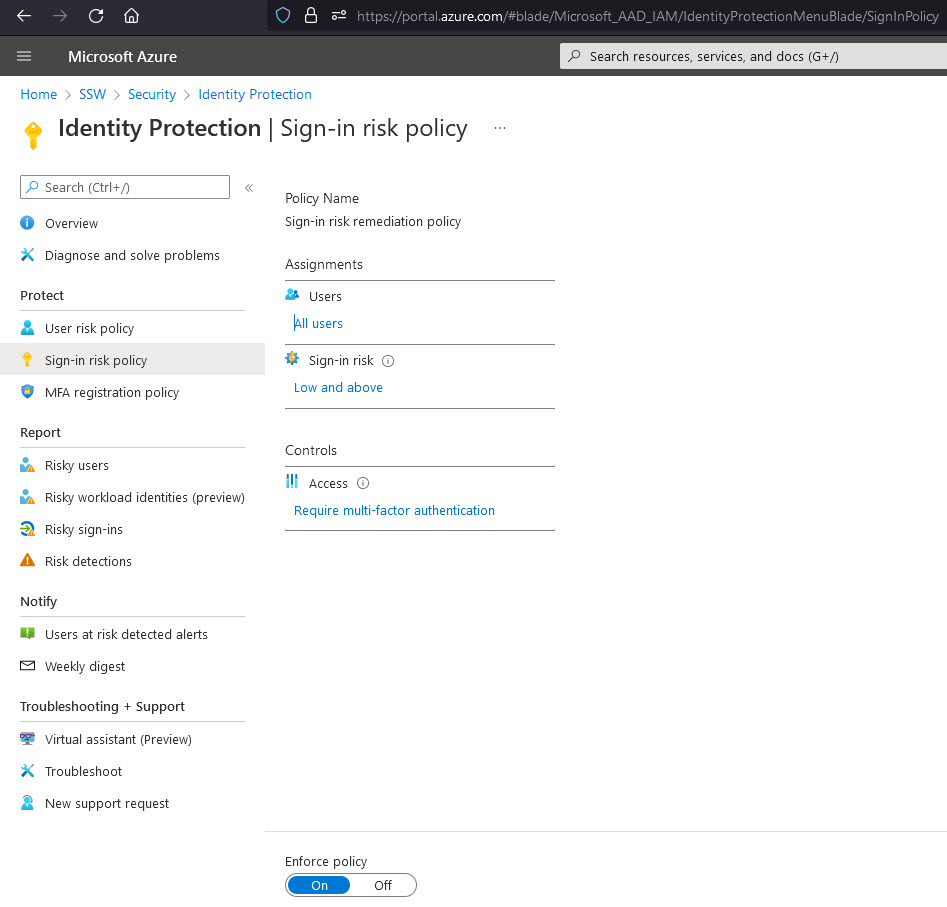Click the Access info icon
Screen dimensions: 947x907
tap(363, 483)
